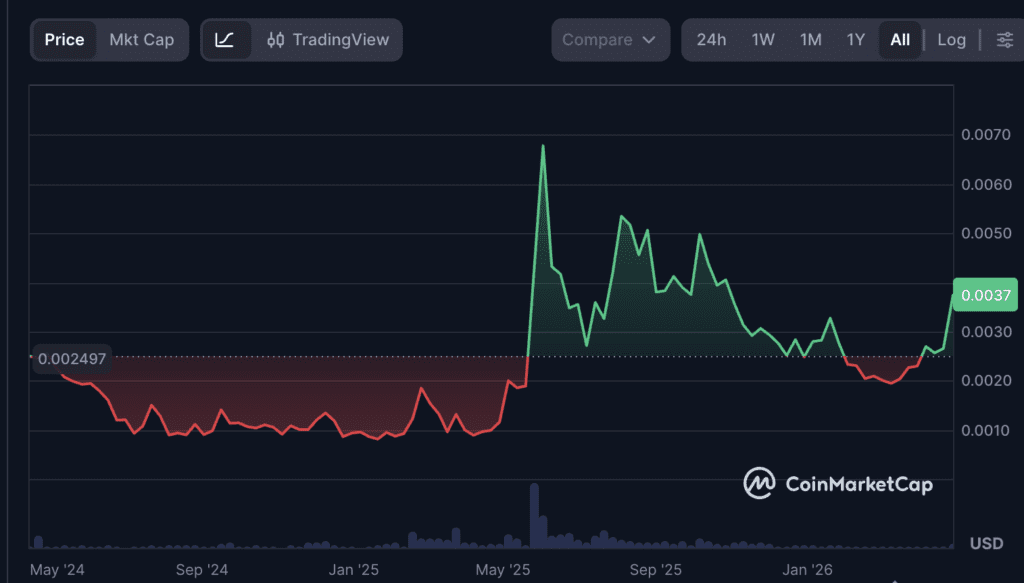Click the tallest volume bar
Screen dimensions: 1024x583
pyautogui.click(x=534, y=515)
